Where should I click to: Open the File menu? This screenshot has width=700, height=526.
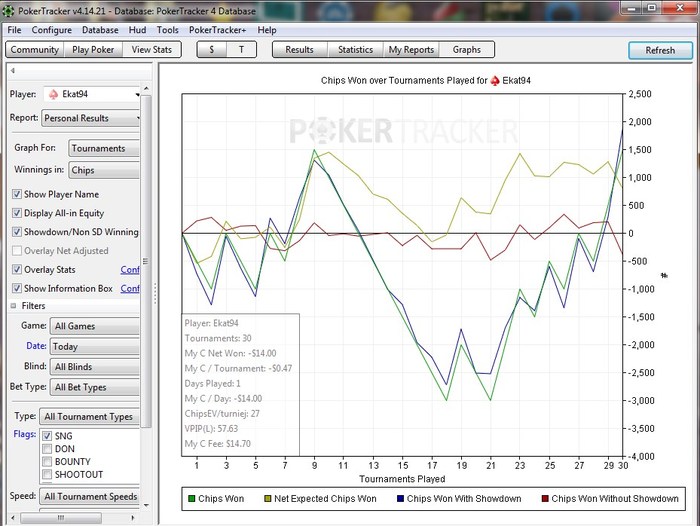click(14, 30)
